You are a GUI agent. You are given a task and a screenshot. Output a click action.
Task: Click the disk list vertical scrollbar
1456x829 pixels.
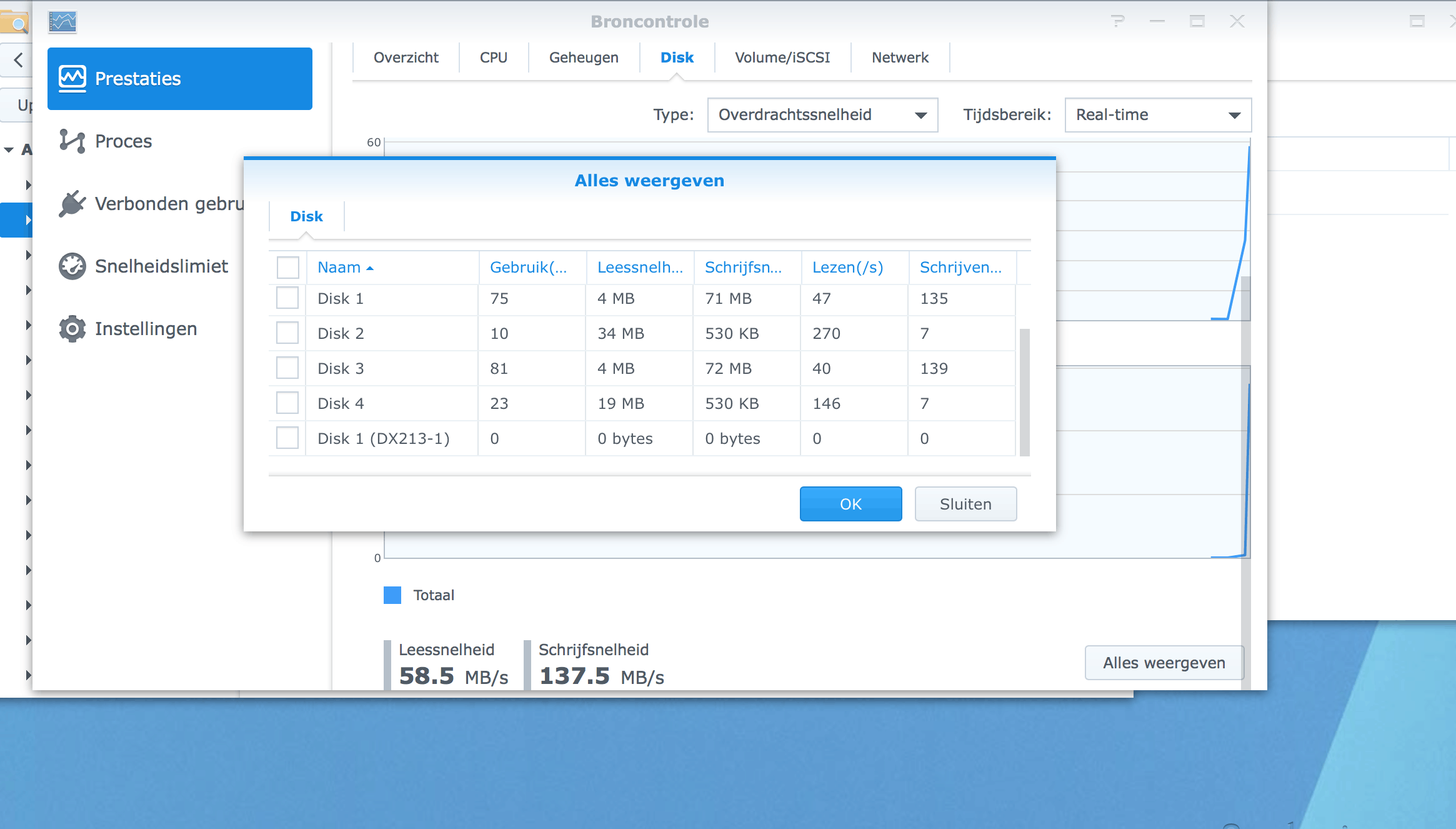(x=1024, y=392)
